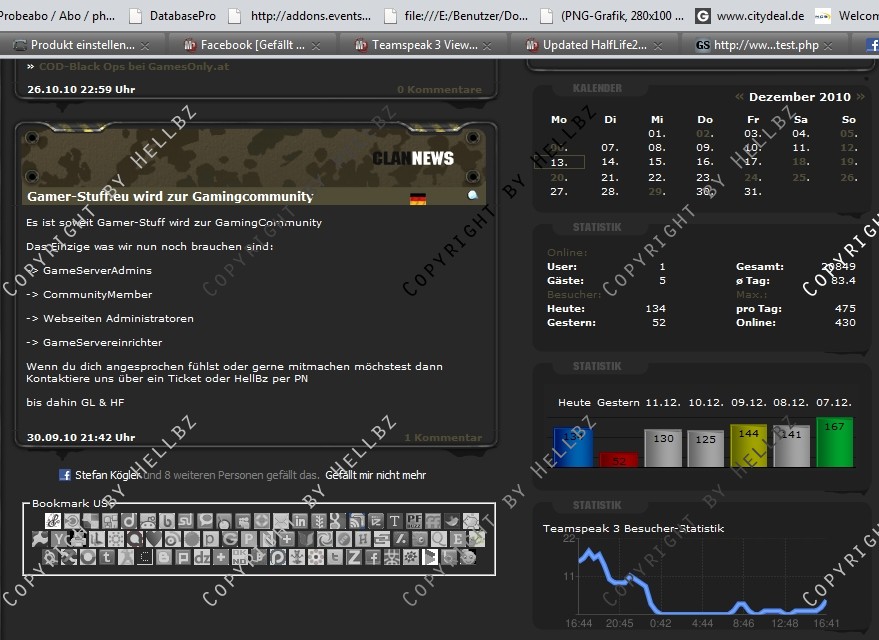Click the printer bookmark icon
The image size is (879, 640).
tap(77, 539)
